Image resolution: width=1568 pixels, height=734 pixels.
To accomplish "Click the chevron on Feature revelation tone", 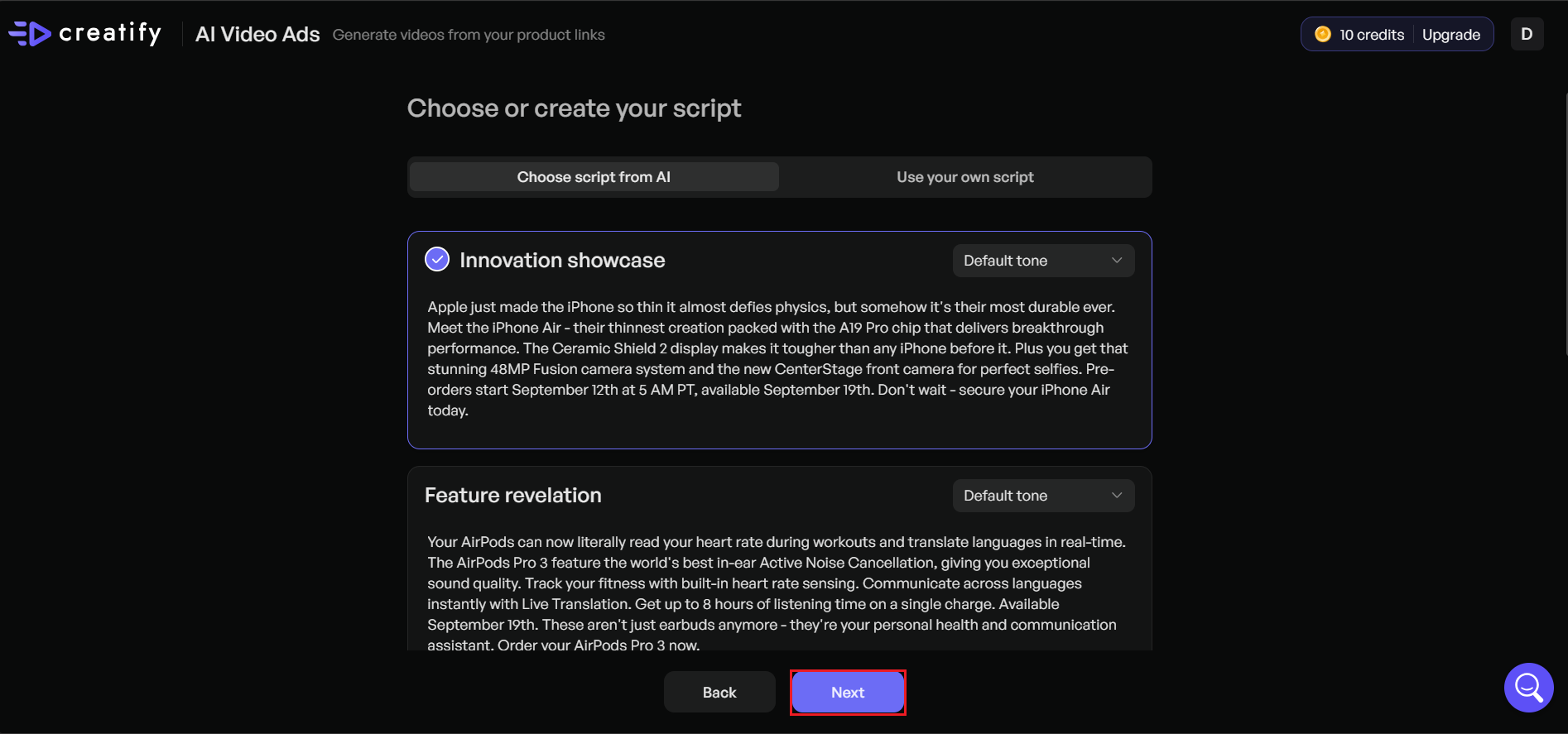I will [x=1117, y=496].
